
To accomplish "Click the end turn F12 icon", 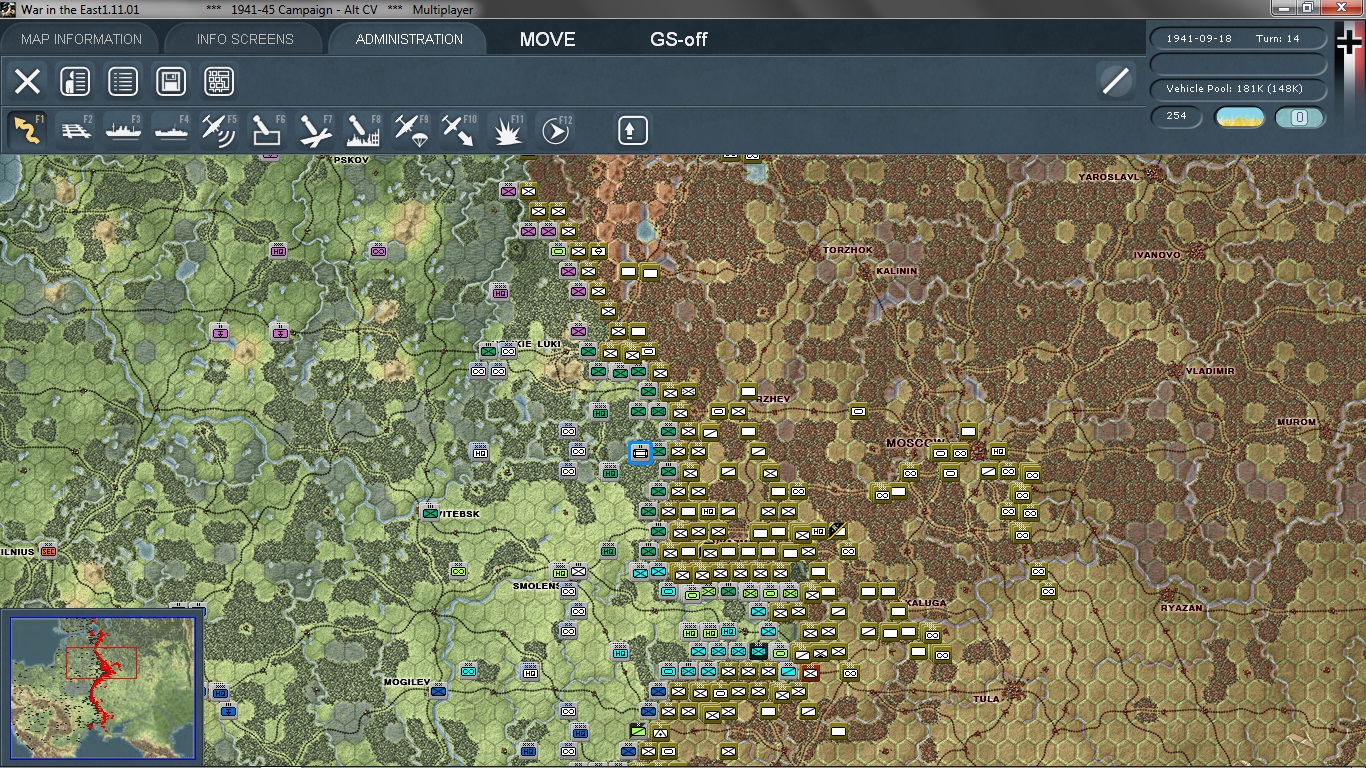I will pyautogui.click(x=555, y=130).
